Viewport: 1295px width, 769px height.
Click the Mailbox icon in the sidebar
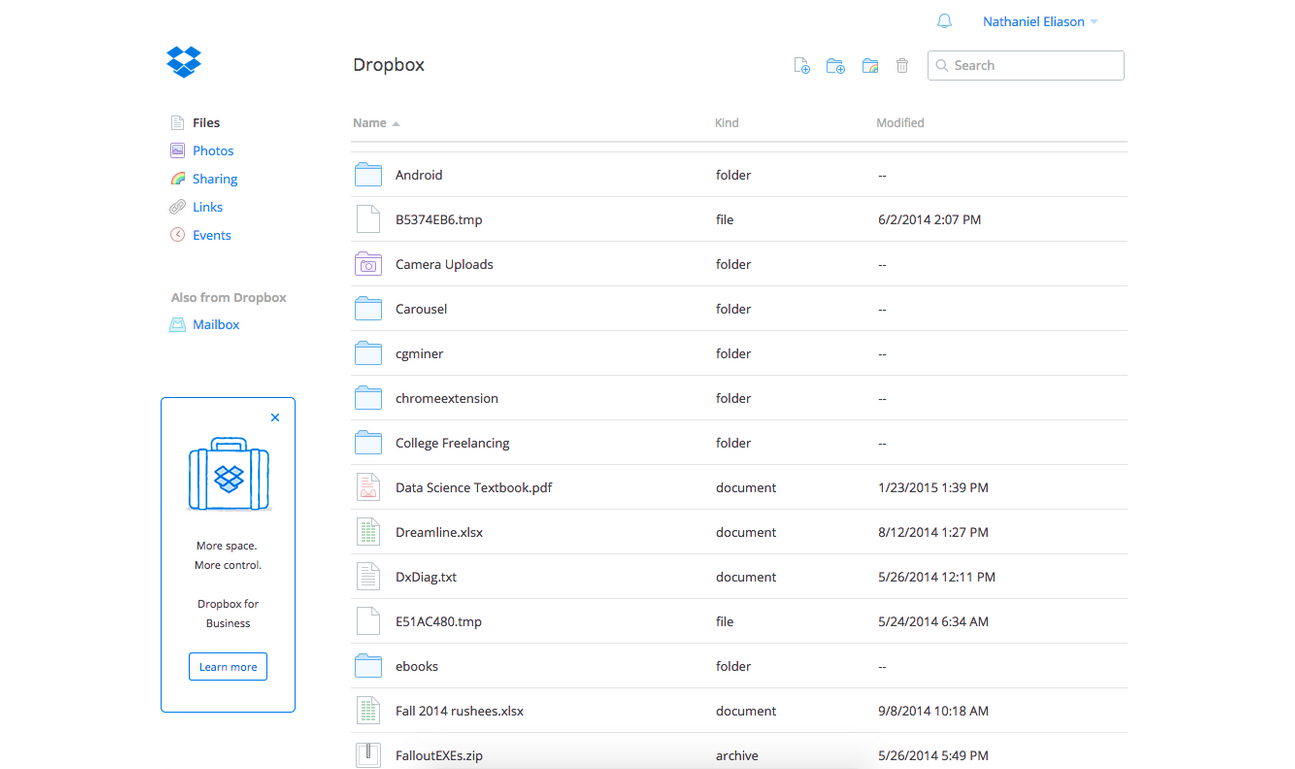[x=177, y=325]
